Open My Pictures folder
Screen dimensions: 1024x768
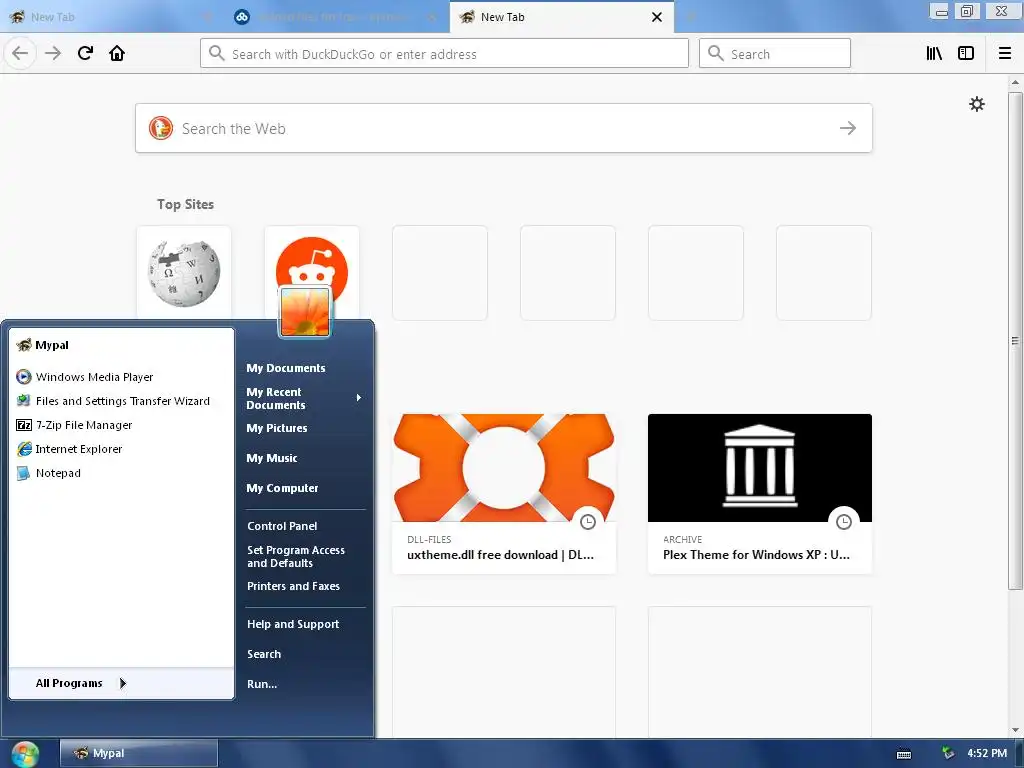[x=277, y=428]
